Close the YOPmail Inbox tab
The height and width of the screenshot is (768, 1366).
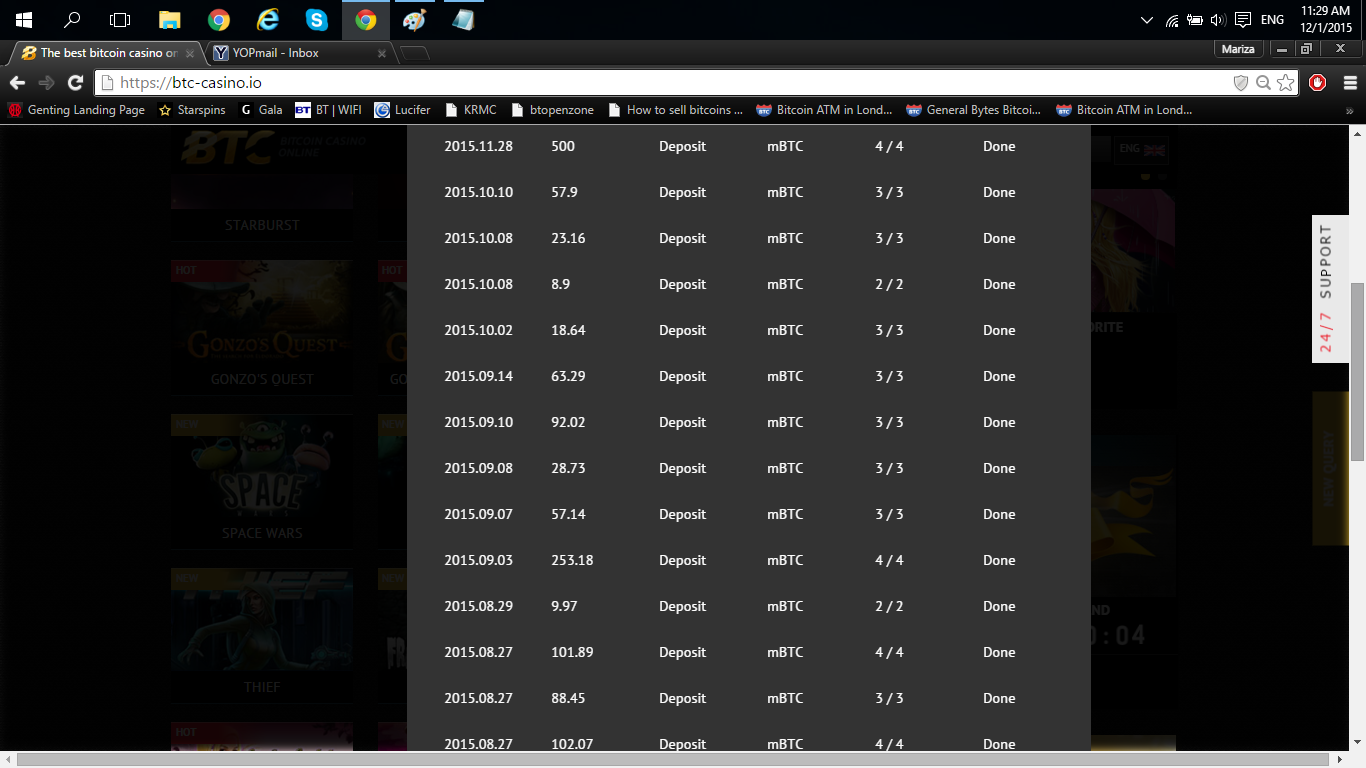(x=382, y=53)
